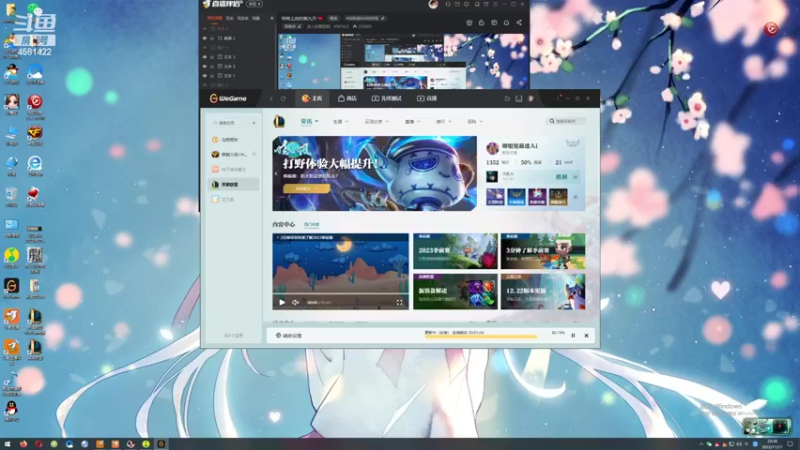Image resolution: width=800 pixels, height=450 pixels.
Task: Click the yellow update progress bar
Action: click(481, 337)
